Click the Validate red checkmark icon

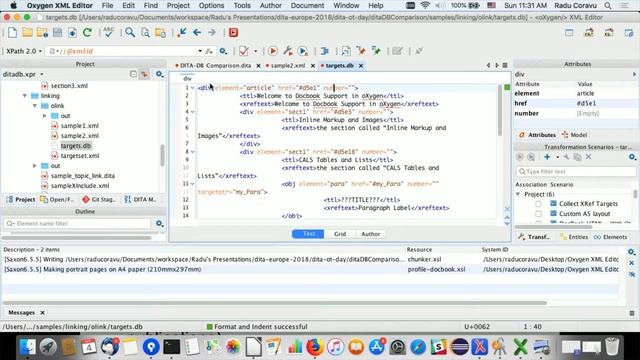pos(244,51)
